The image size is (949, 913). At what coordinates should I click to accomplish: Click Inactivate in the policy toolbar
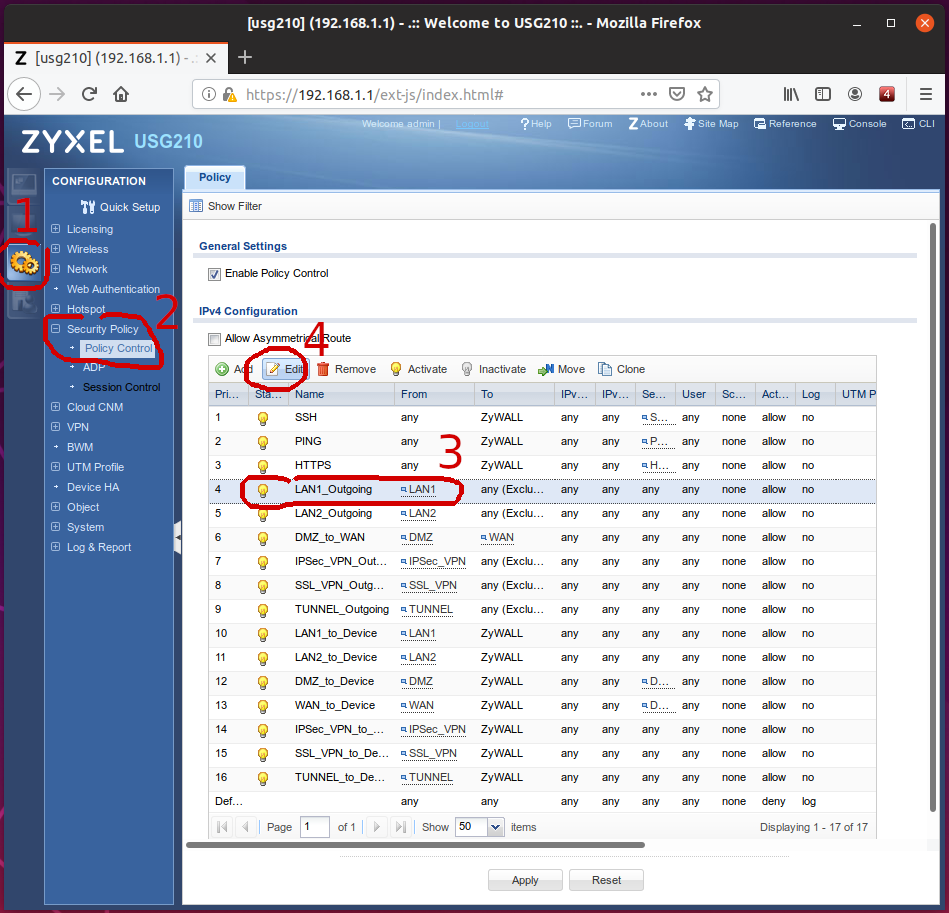click(493, 369)
